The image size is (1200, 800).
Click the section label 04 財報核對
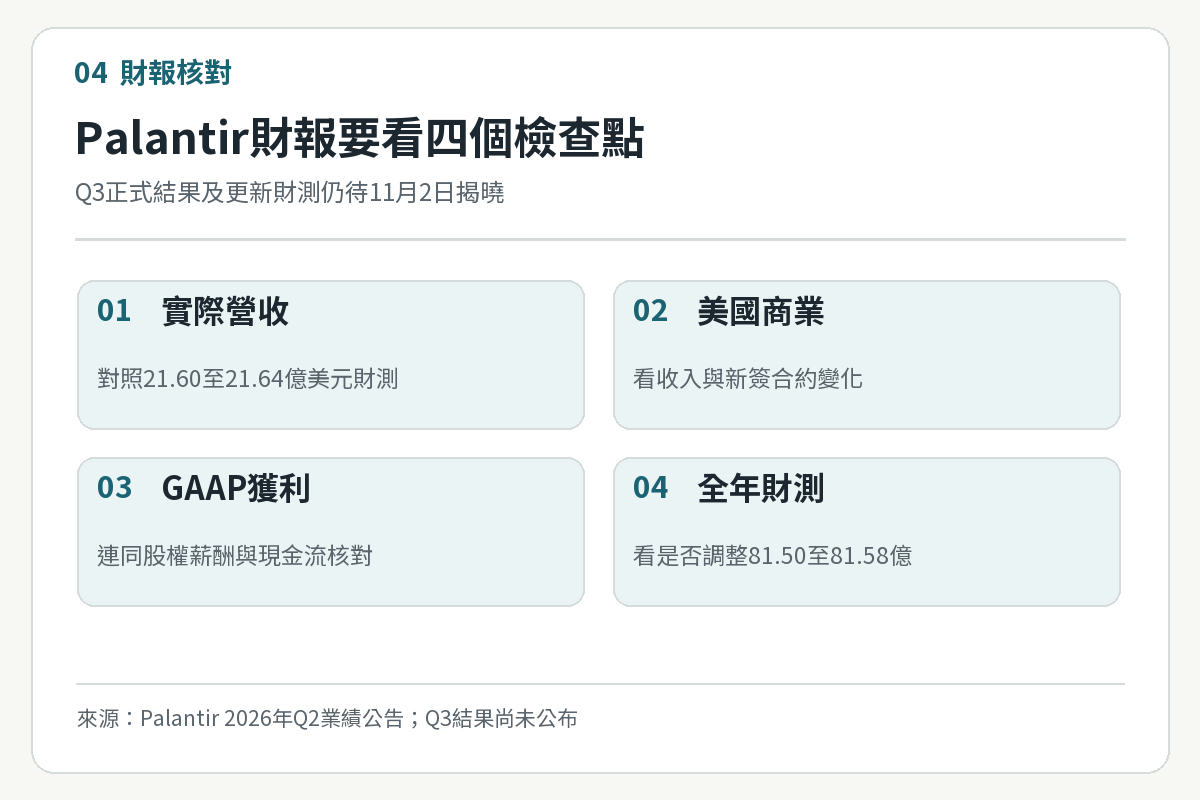(154, 73)
